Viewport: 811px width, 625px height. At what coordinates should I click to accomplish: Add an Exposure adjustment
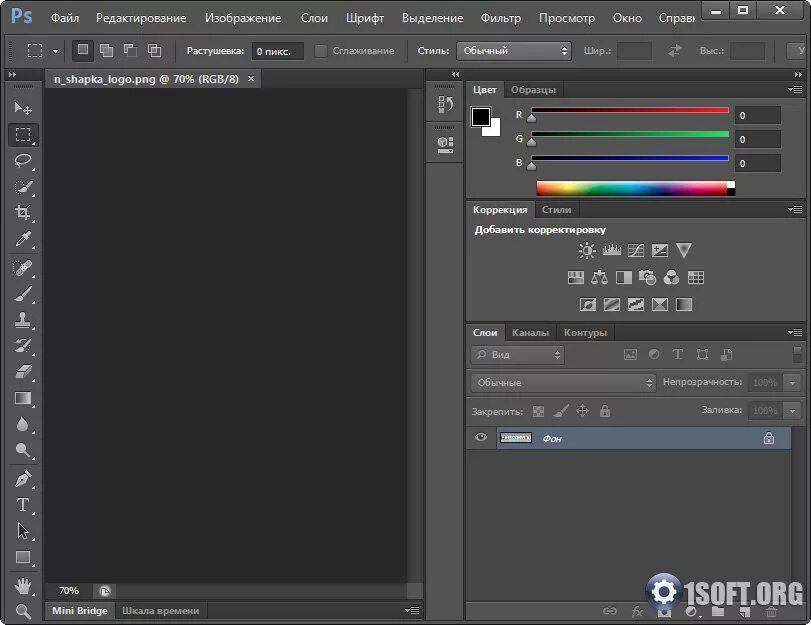coord(659,251)
